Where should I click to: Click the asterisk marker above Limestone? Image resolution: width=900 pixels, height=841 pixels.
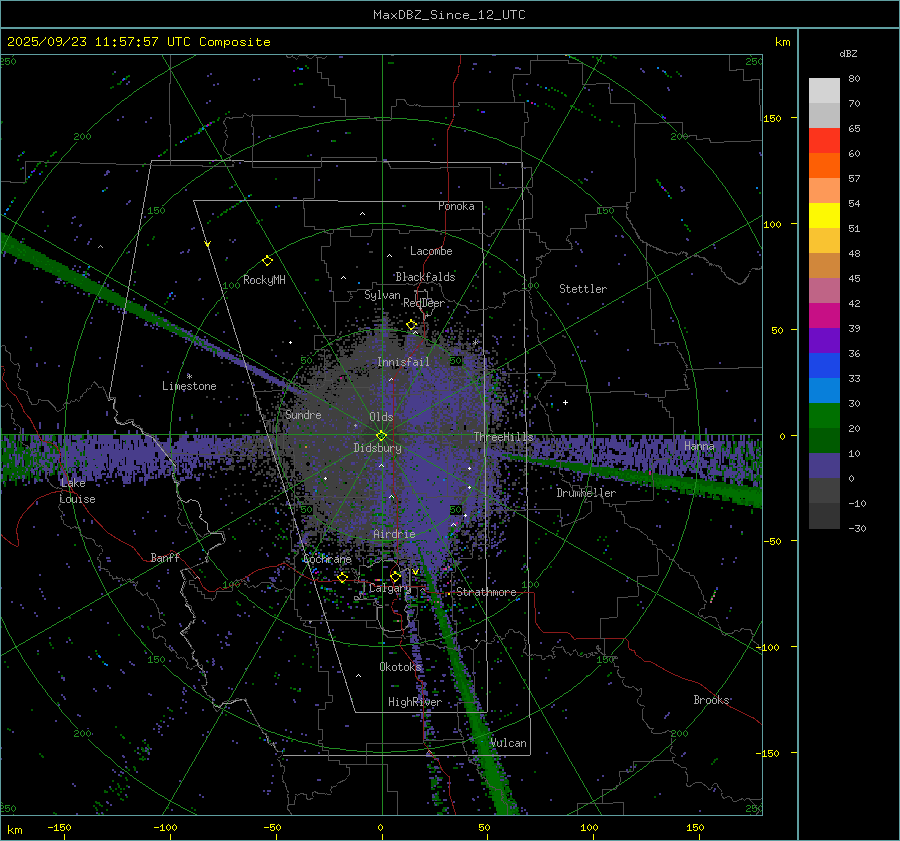point(189,376)
